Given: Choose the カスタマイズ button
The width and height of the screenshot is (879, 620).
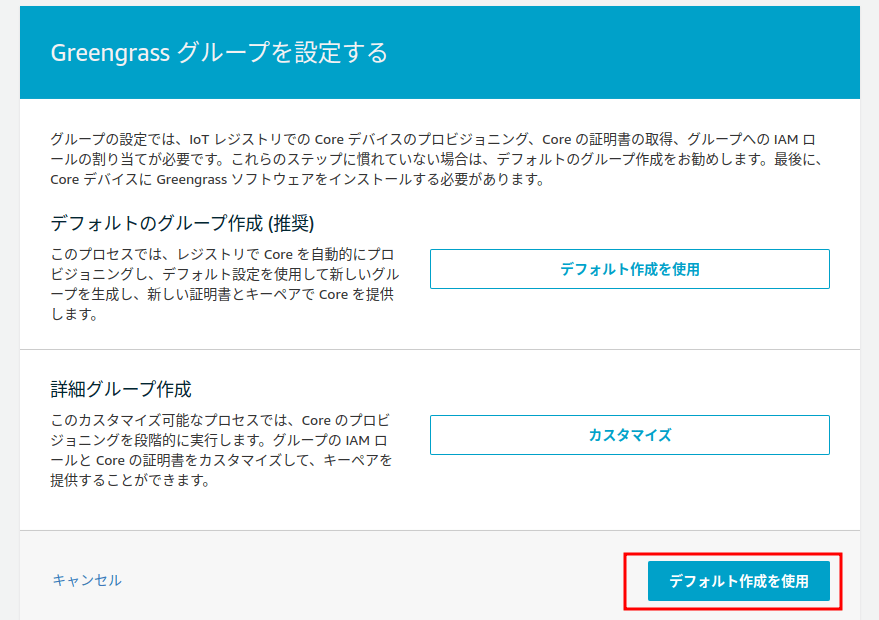Looking at the screenshot, I should point(630,435).
